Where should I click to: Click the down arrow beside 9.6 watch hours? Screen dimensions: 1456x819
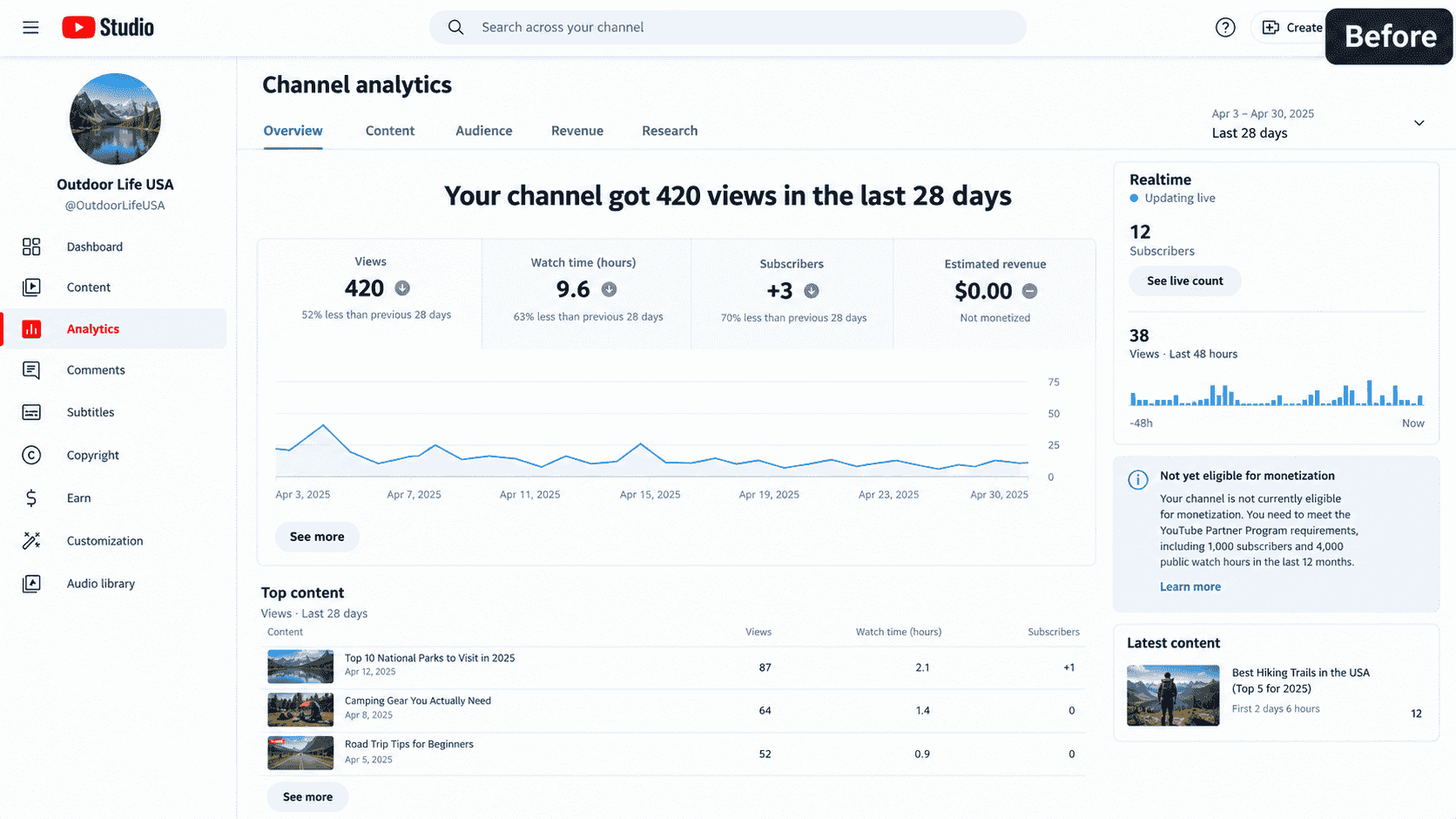pos(610,289)
